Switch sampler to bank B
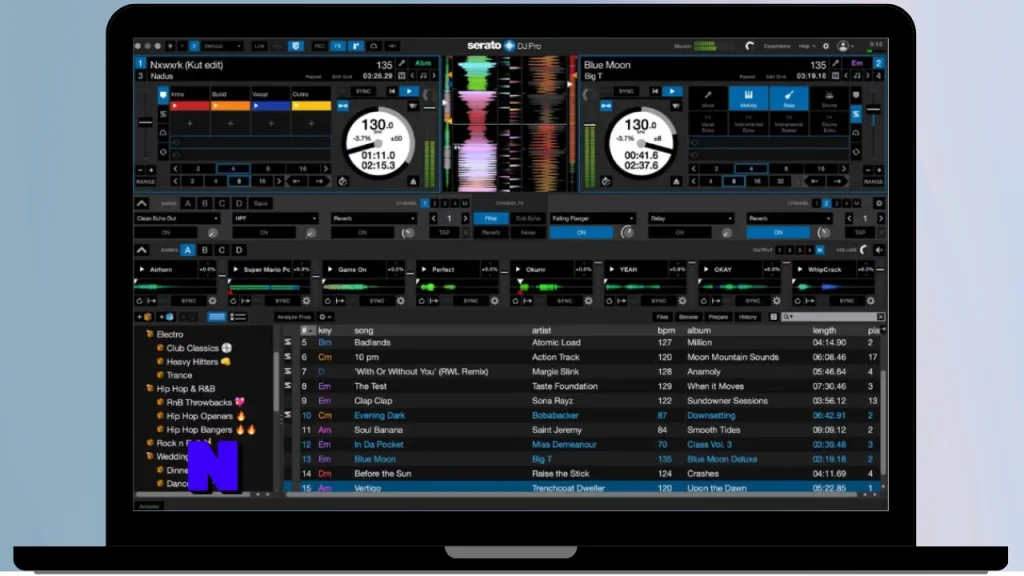The image size is (1024, 576). pyautogui.click(x=204, y=250)
